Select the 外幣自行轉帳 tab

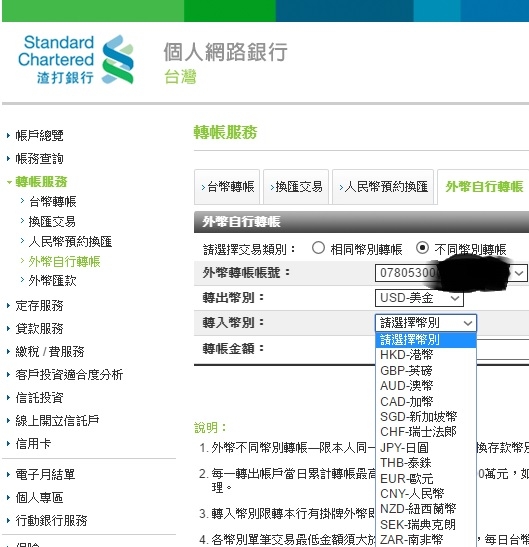click(484, 187)
